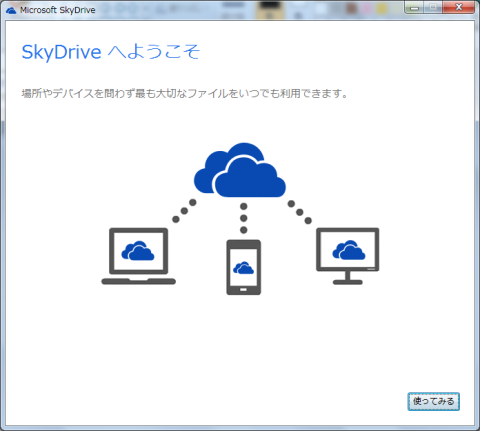Click the laptop device illustration

pos(138,256)
